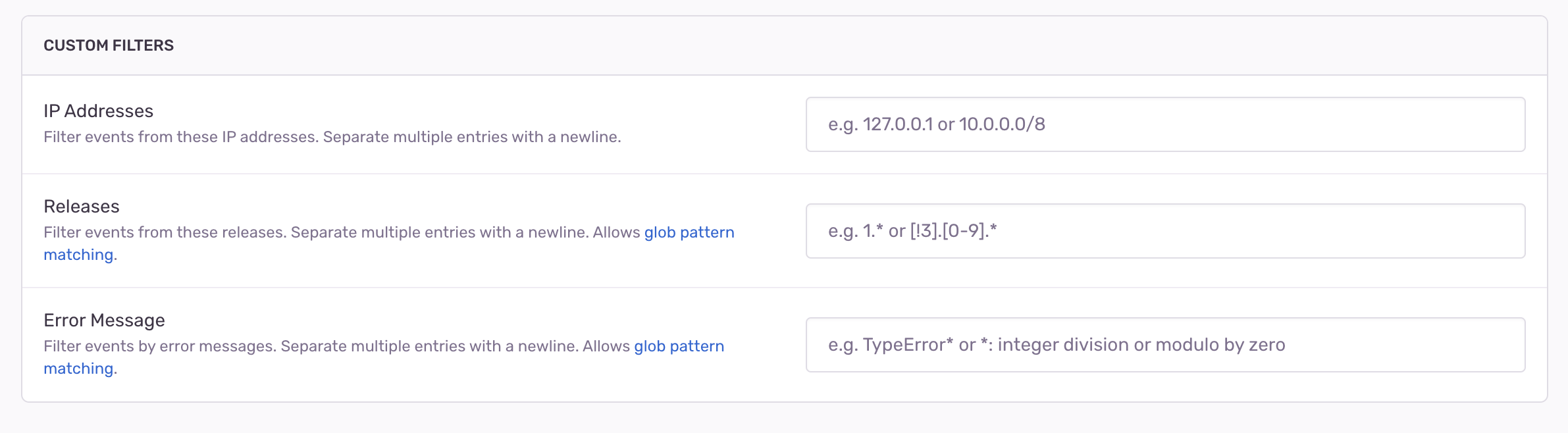Click 'Filter events from these releases' help text
This screenshot has height=433, width=1568.
(x=165, y=232)
